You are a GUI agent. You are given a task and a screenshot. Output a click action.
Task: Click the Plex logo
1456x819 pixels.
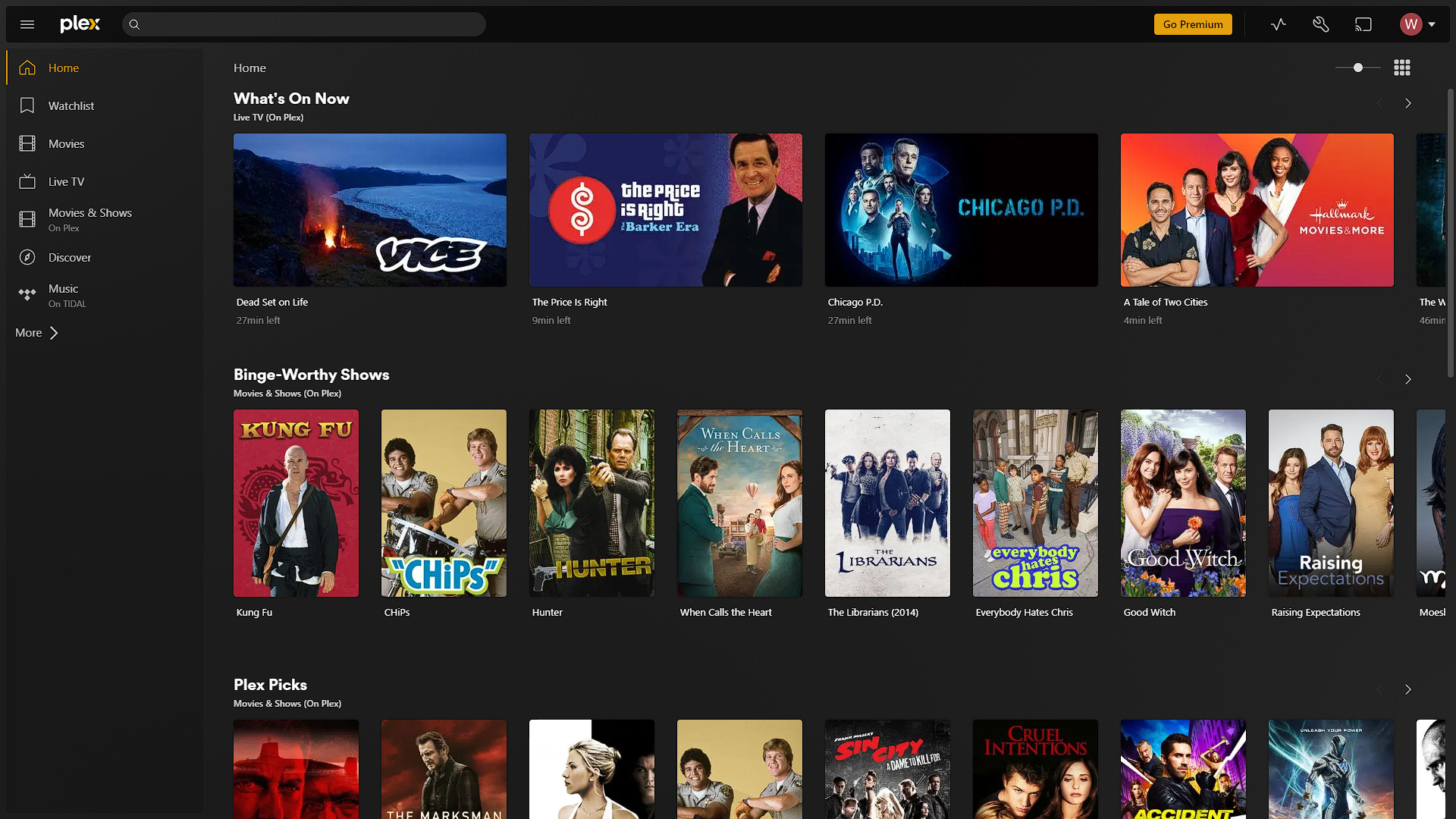(80, 24)
